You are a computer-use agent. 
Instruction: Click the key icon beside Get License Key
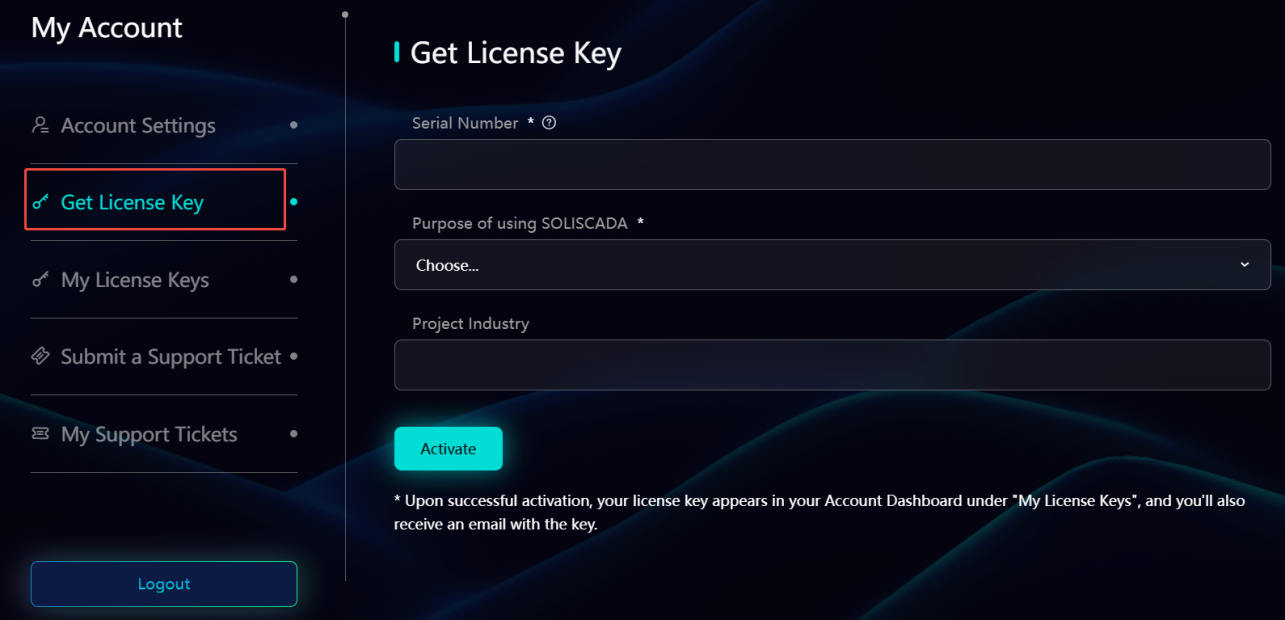pos(40,202)
